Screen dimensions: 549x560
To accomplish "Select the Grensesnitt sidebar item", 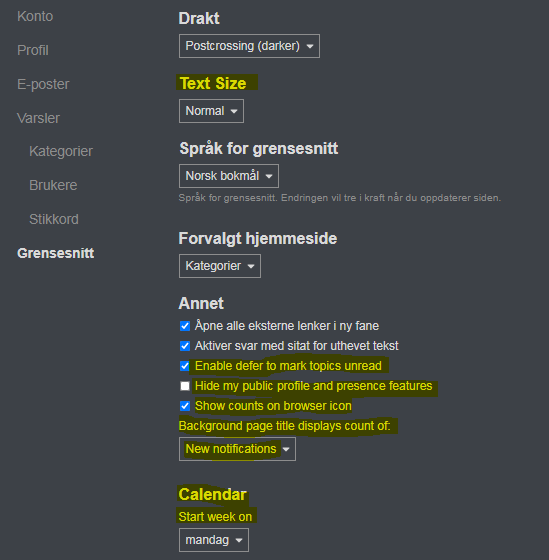I will pos(55,253).
